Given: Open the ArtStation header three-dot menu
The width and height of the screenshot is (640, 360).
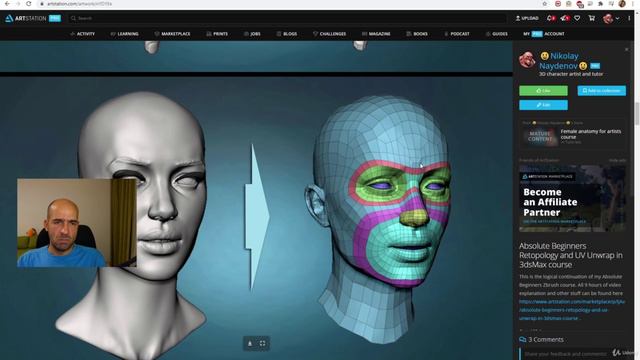Looking at the screenshot, I should (629, 18).
